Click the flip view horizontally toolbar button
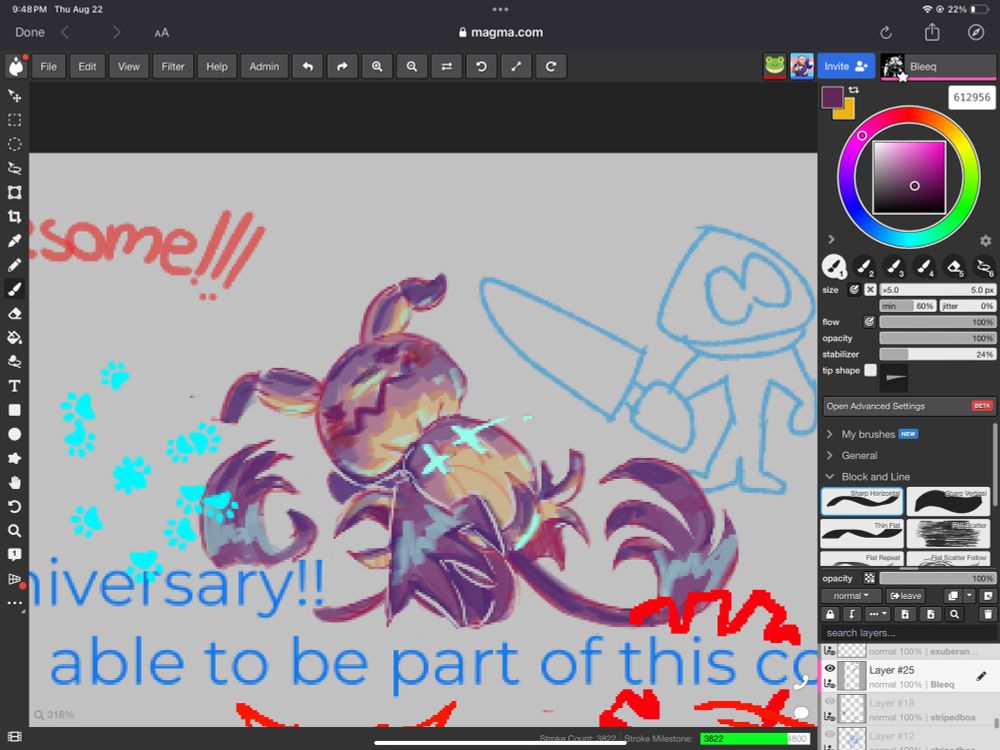The height and width of the screenshot is (750, 1000). [x=446, y=66]
